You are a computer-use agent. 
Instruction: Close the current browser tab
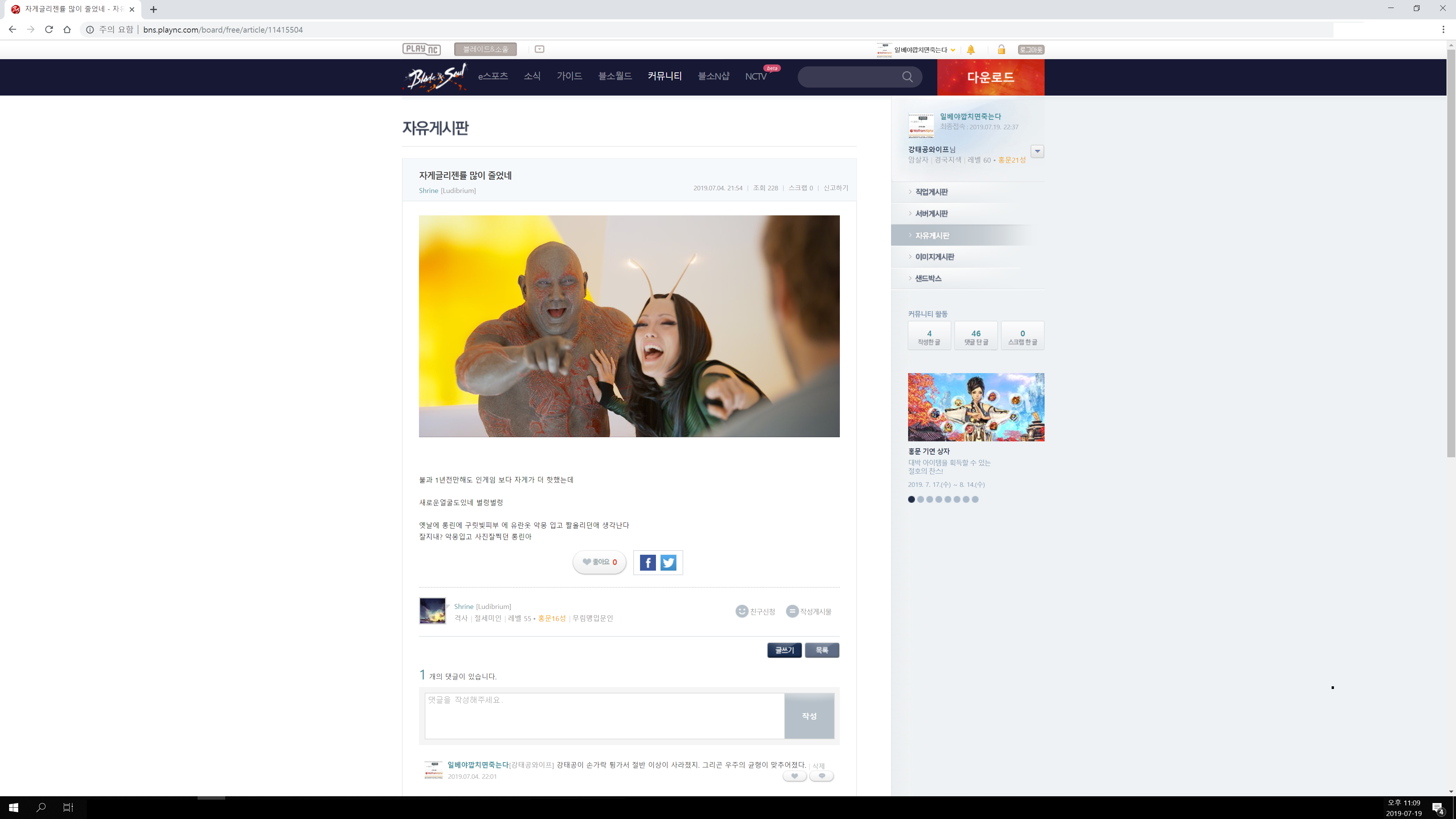132,9
